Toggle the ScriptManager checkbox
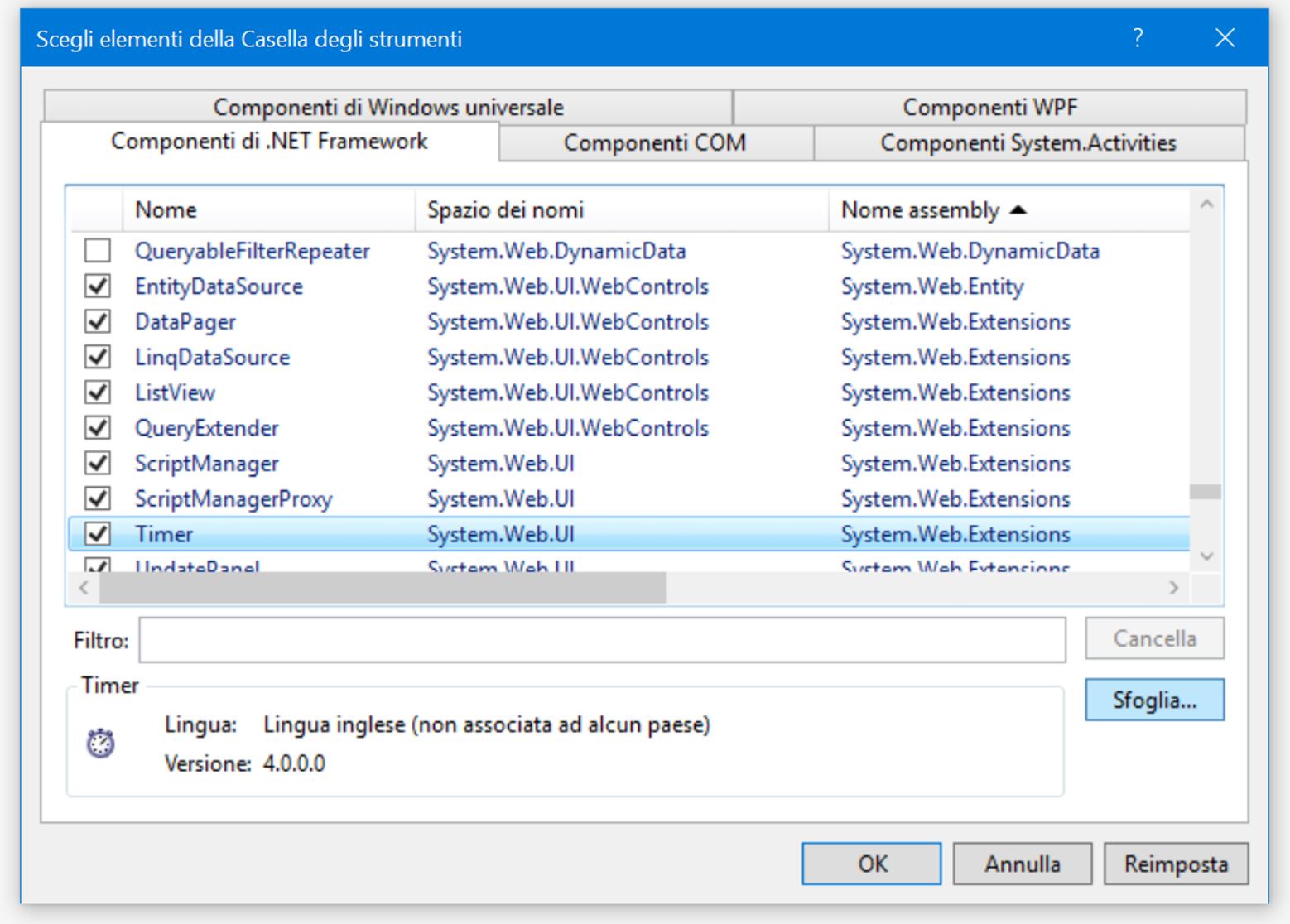This screenshot has height=924, width=1290. (98, 463)
